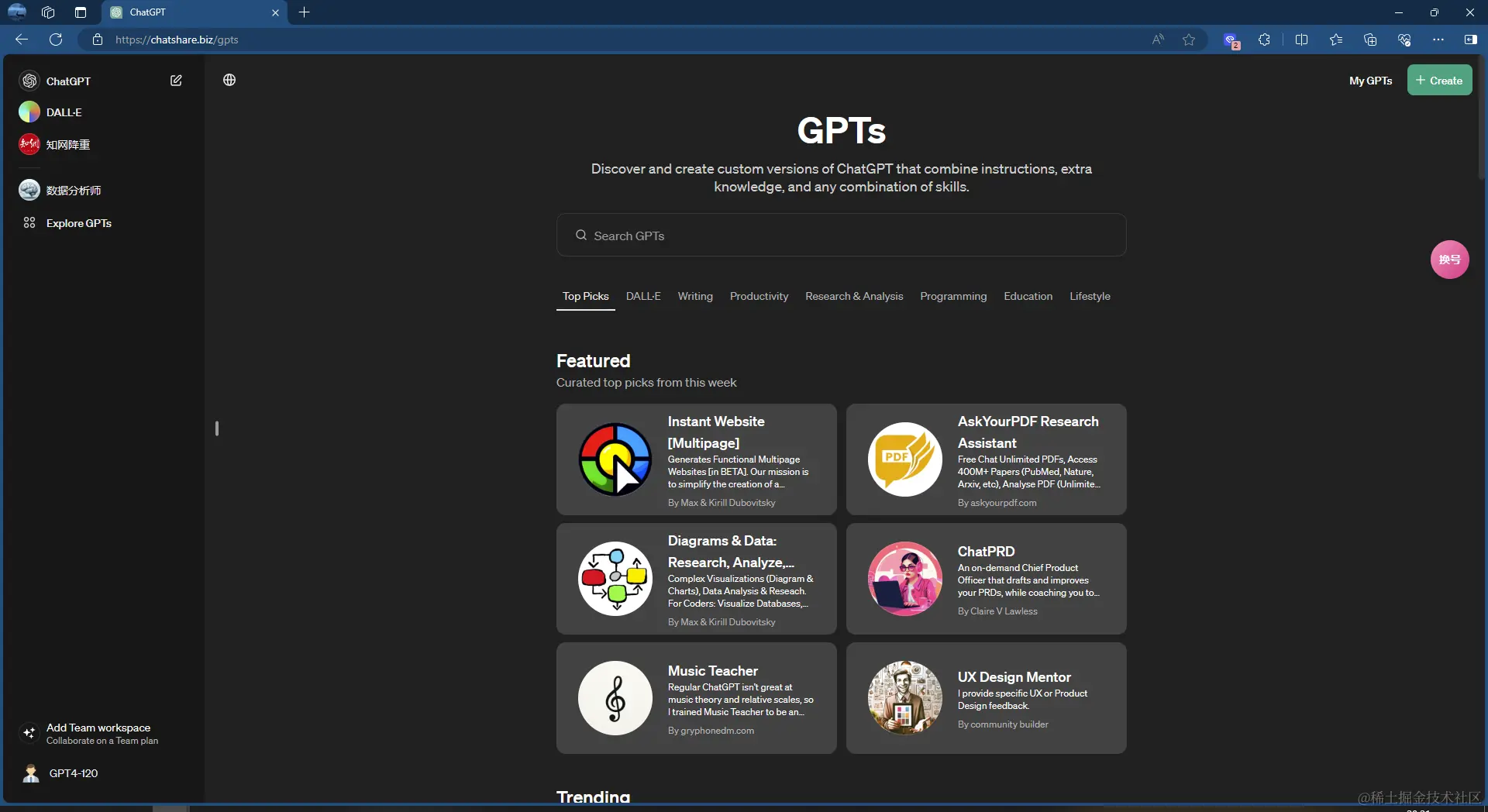Open the Music Teacher card
Image resolution: width=1488 pixels, height=812 pixels.
click(x=696, y=698)
